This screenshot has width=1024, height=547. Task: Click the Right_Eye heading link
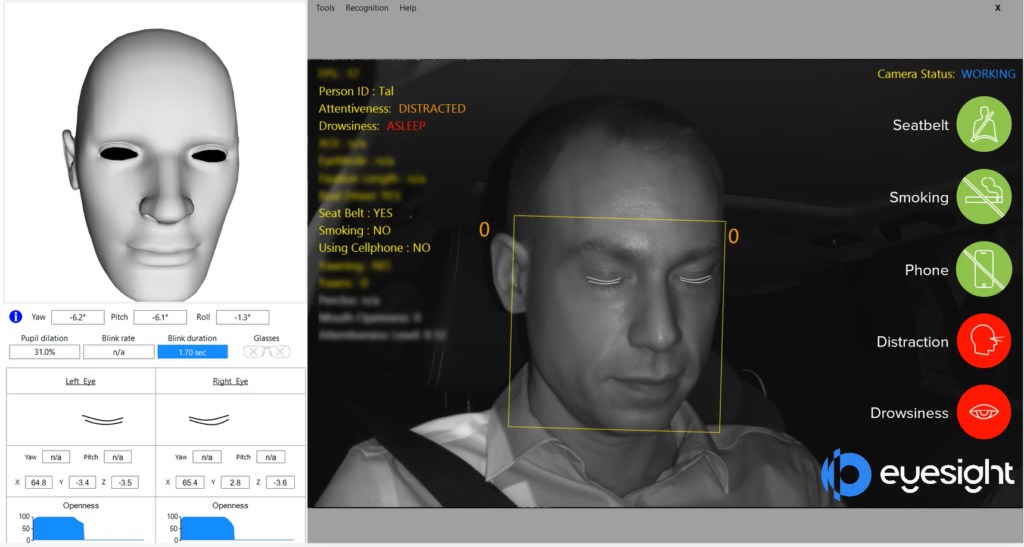(x=231, y=382)
